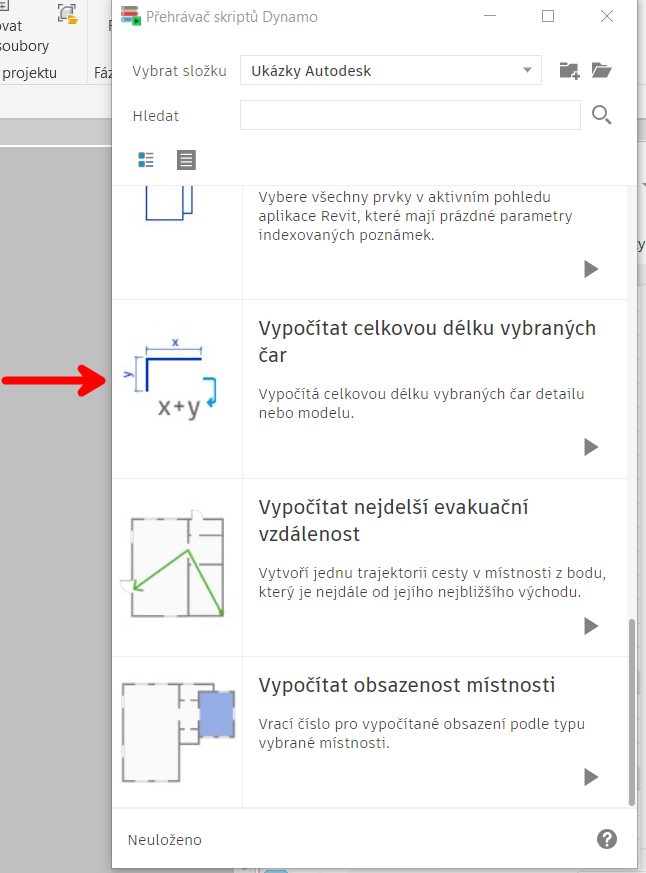Image resolution: width=646 pixels, height=873 pixels.
Task: Open the Vybrat složku dropdown
Action: (390, 70)
